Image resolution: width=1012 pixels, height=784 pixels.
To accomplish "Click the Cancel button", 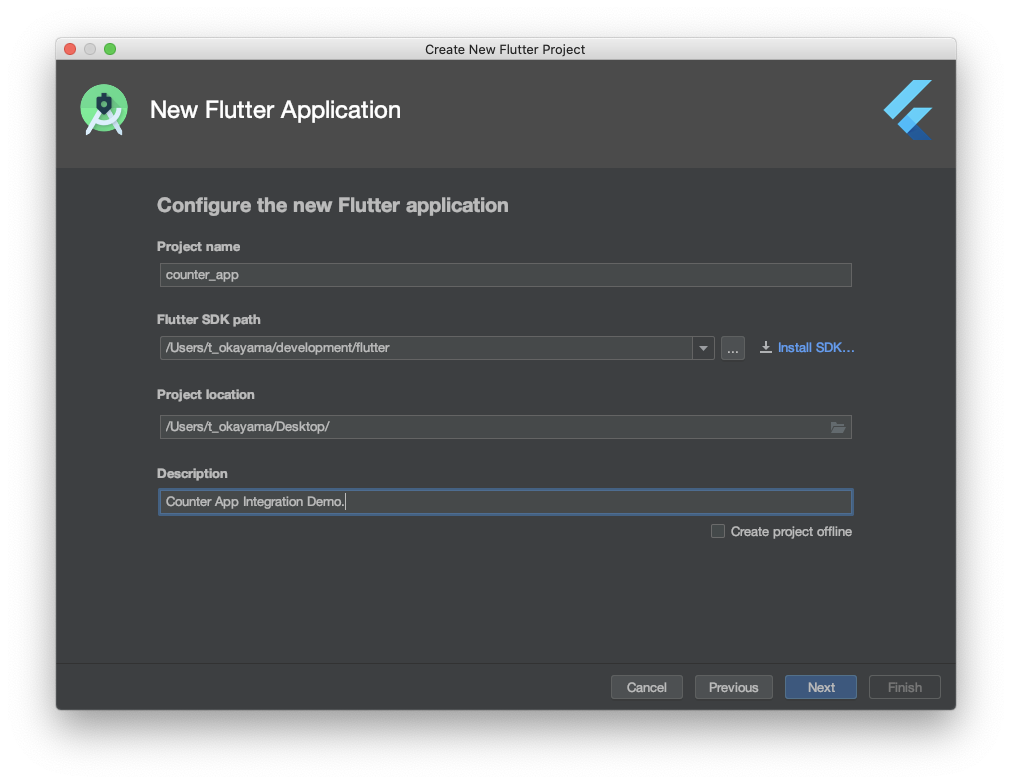I will tap(647, 687).
